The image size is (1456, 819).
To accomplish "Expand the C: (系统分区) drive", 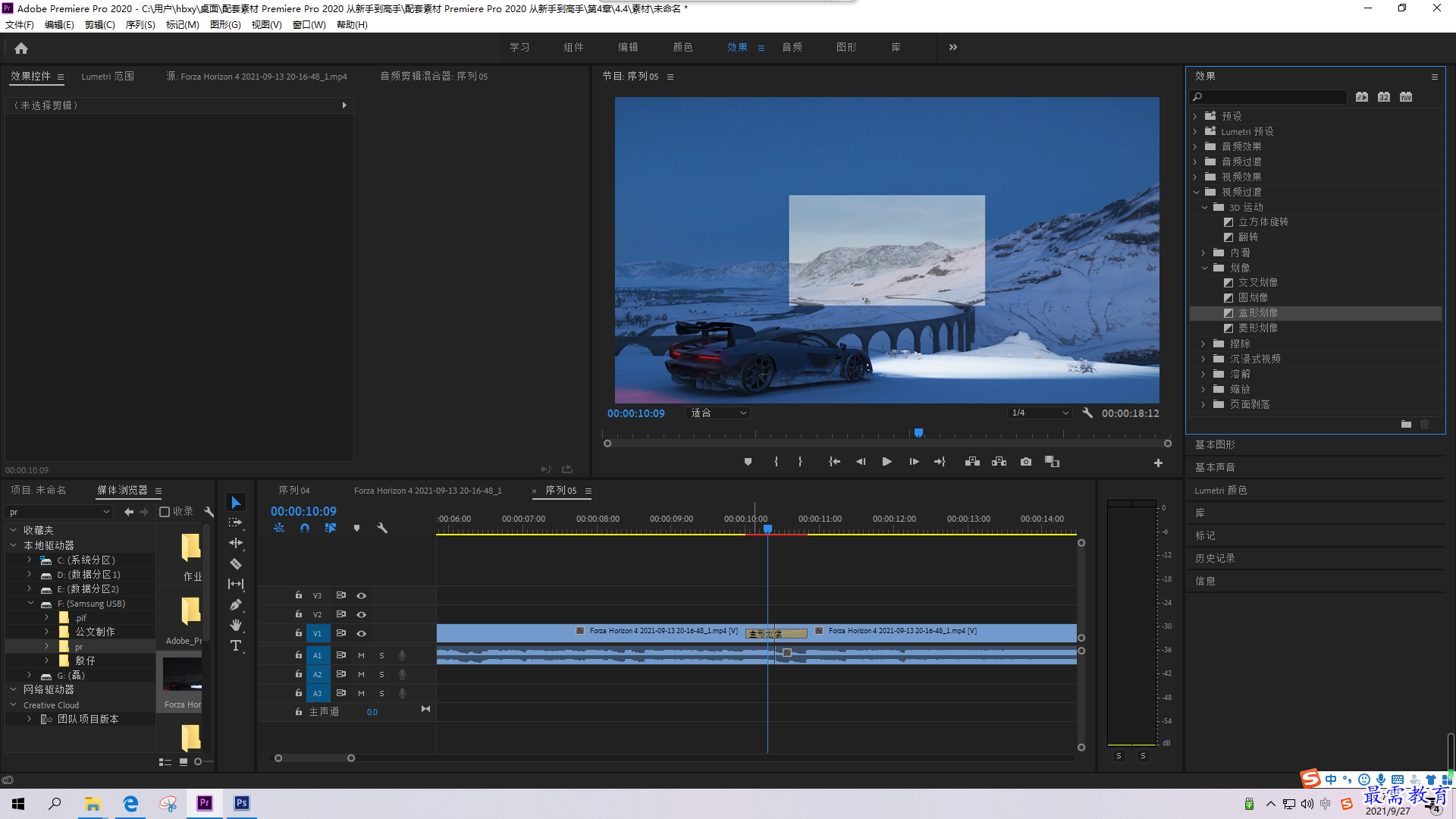I will click(x=30, y=560).
